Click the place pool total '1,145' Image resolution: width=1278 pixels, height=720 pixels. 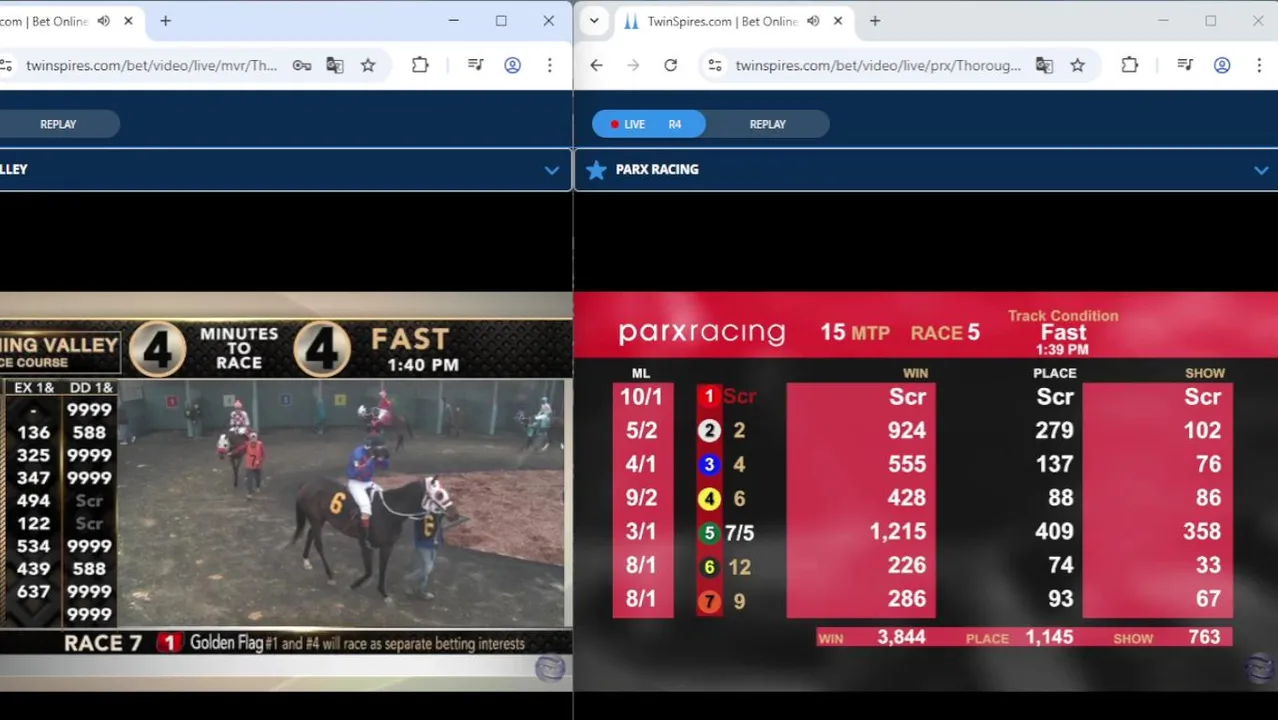tap(1049, 637)
